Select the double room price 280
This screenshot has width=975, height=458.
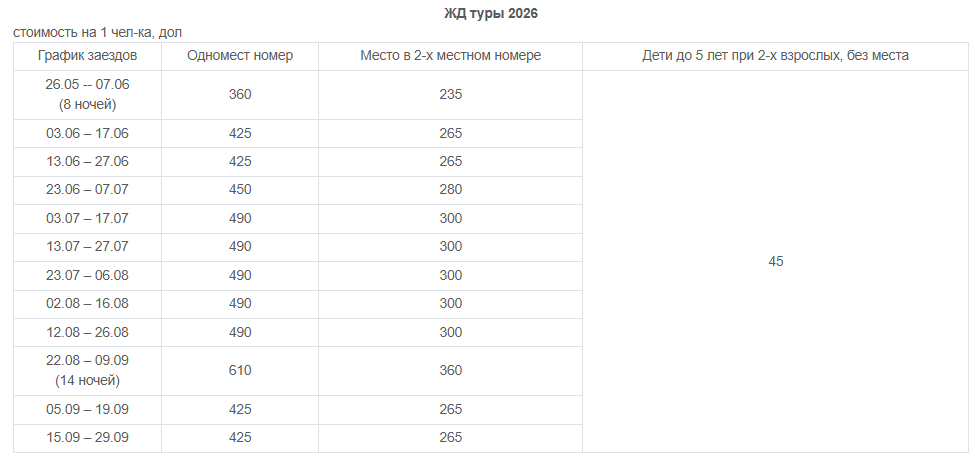pos(450,190)
